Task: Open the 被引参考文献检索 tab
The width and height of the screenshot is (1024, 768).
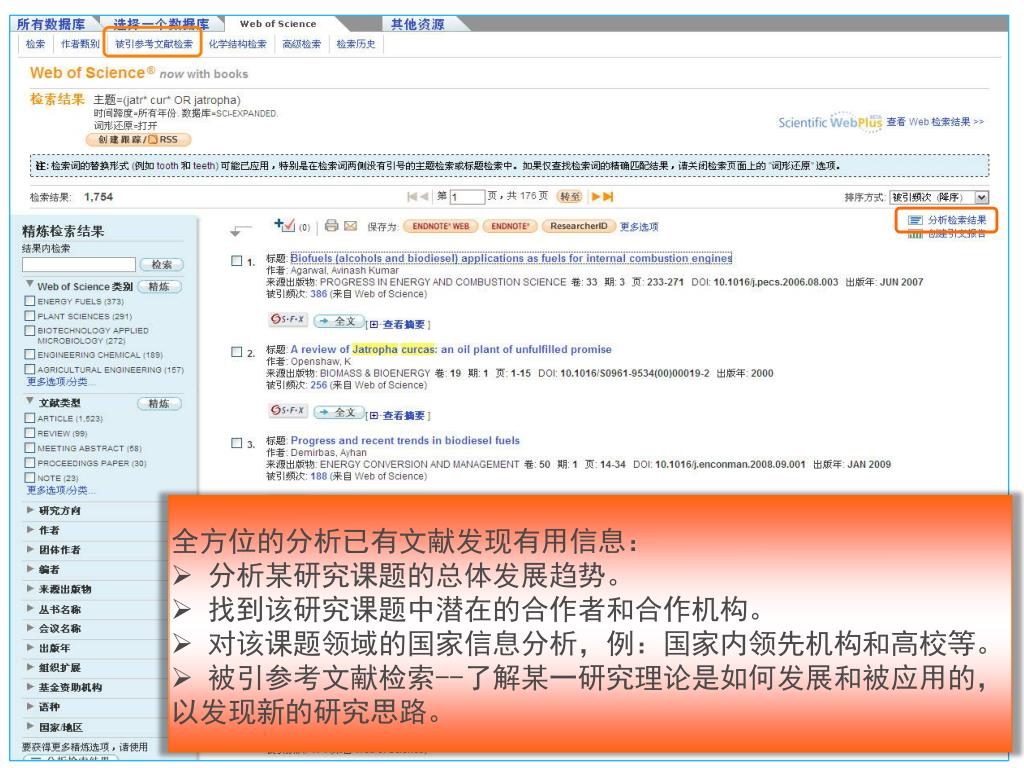Action: (154, 44)
